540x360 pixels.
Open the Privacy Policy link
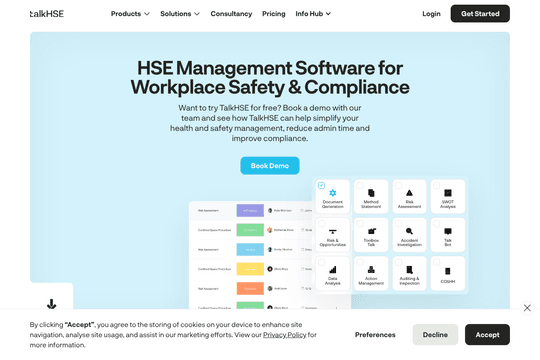pos(284,335)
